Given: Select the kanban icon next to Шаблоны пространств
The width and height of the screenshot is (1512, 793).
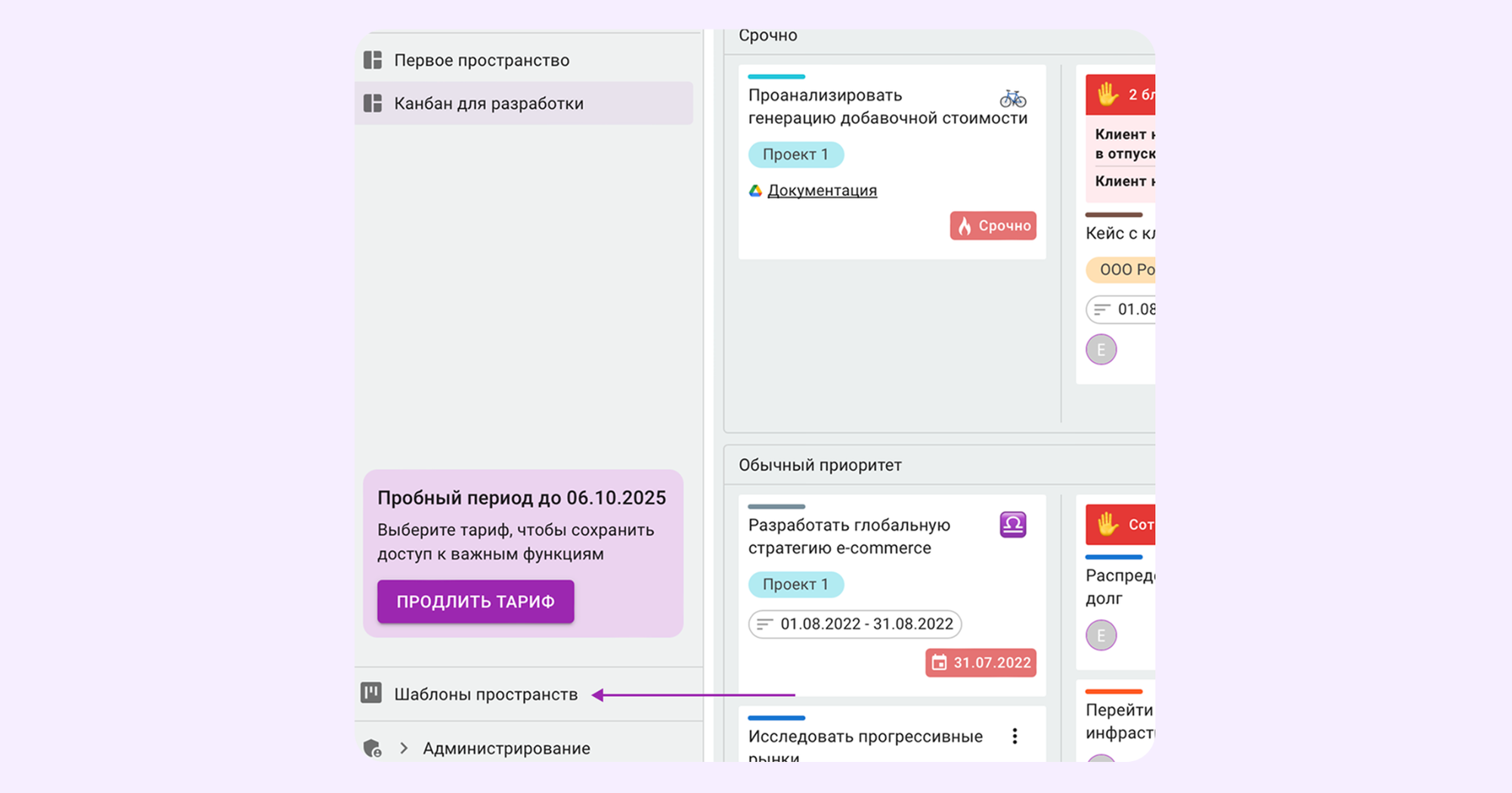Looking at the screenshot, I should coord(371,692).
